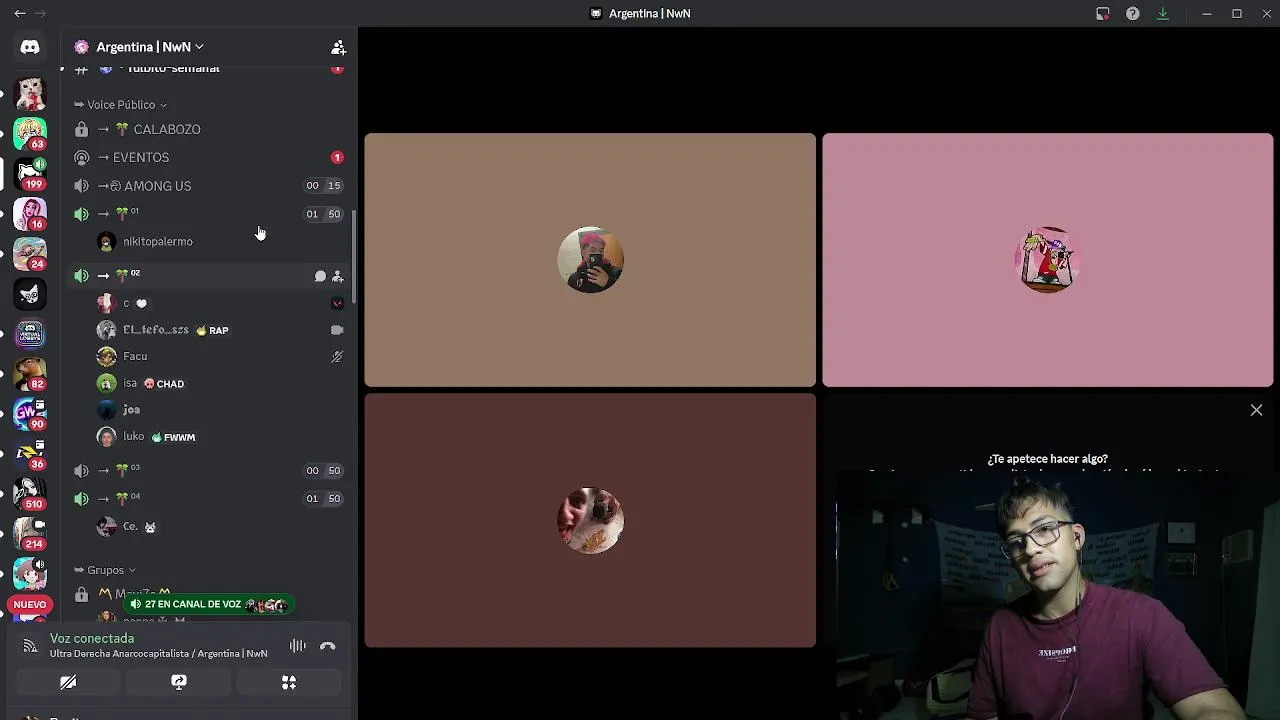Open server with badge 63

[30, 134]
